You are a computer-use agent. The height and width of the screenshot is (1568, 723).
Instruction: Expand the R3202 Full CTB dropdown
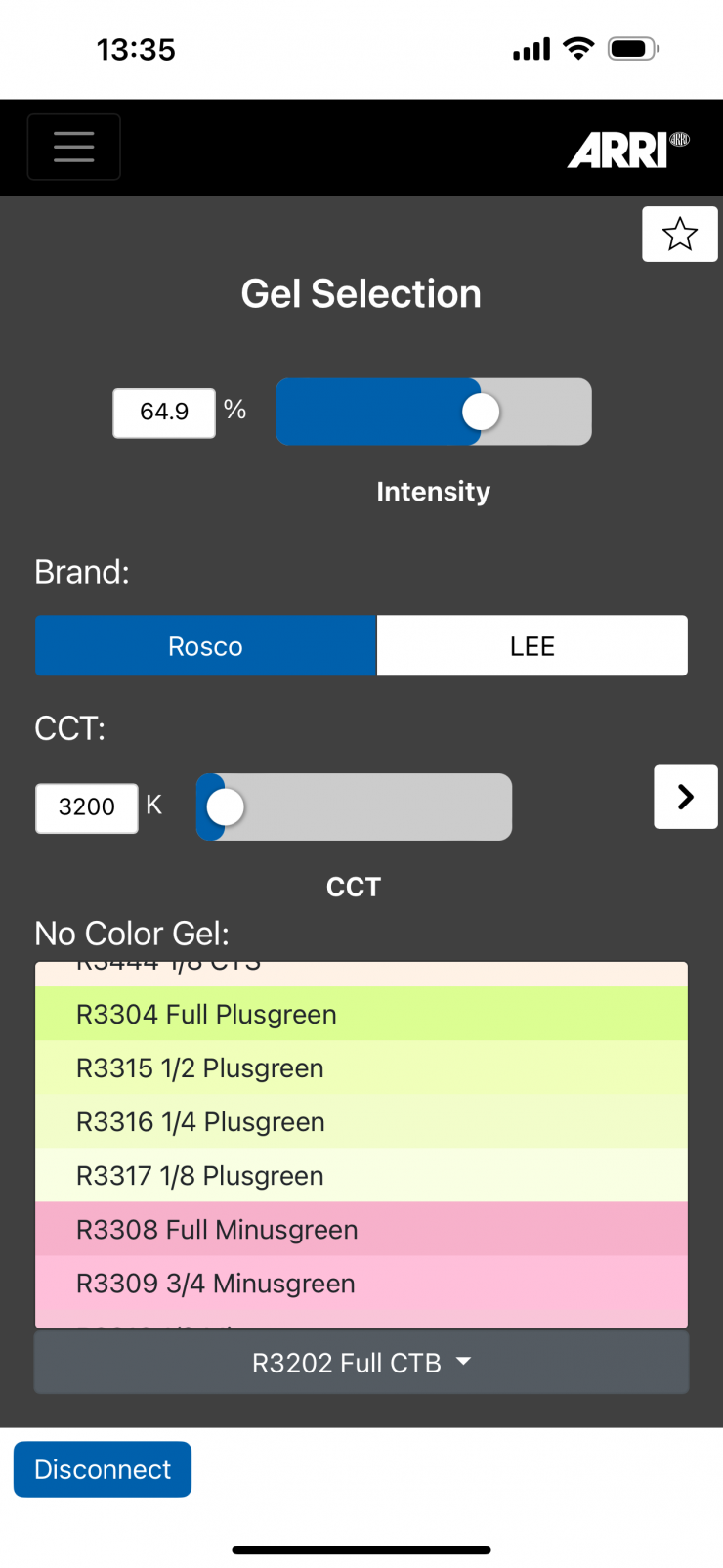pos(361,1363)
